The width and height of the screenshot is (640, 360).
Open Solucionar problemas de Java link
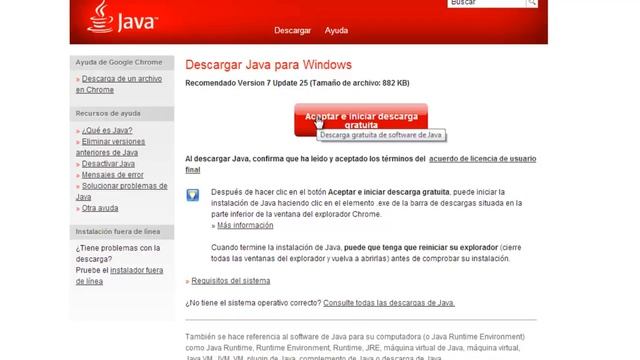(122, 191)
